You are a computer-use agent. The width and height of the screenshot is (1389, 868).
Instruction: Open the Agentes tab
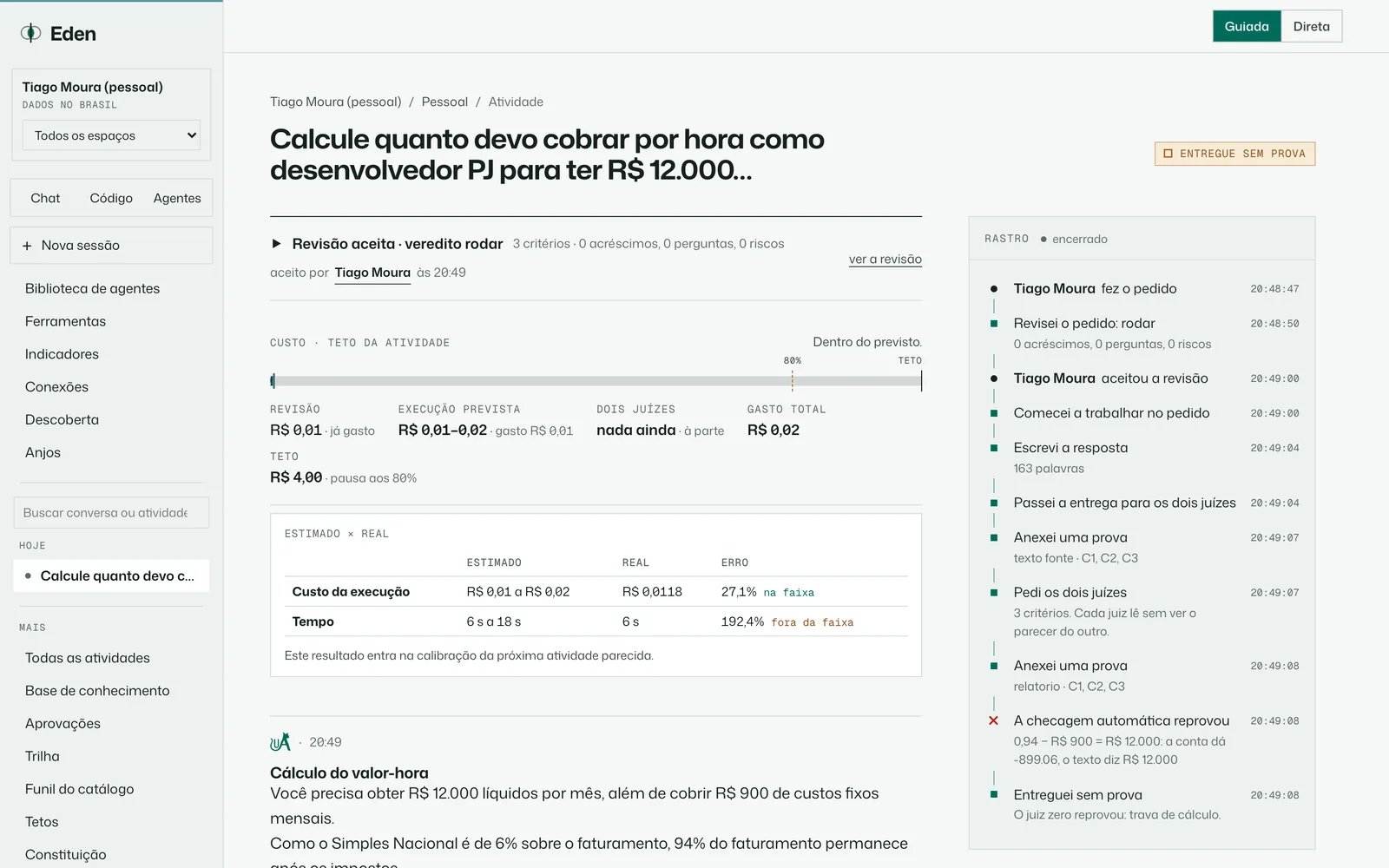177,198
